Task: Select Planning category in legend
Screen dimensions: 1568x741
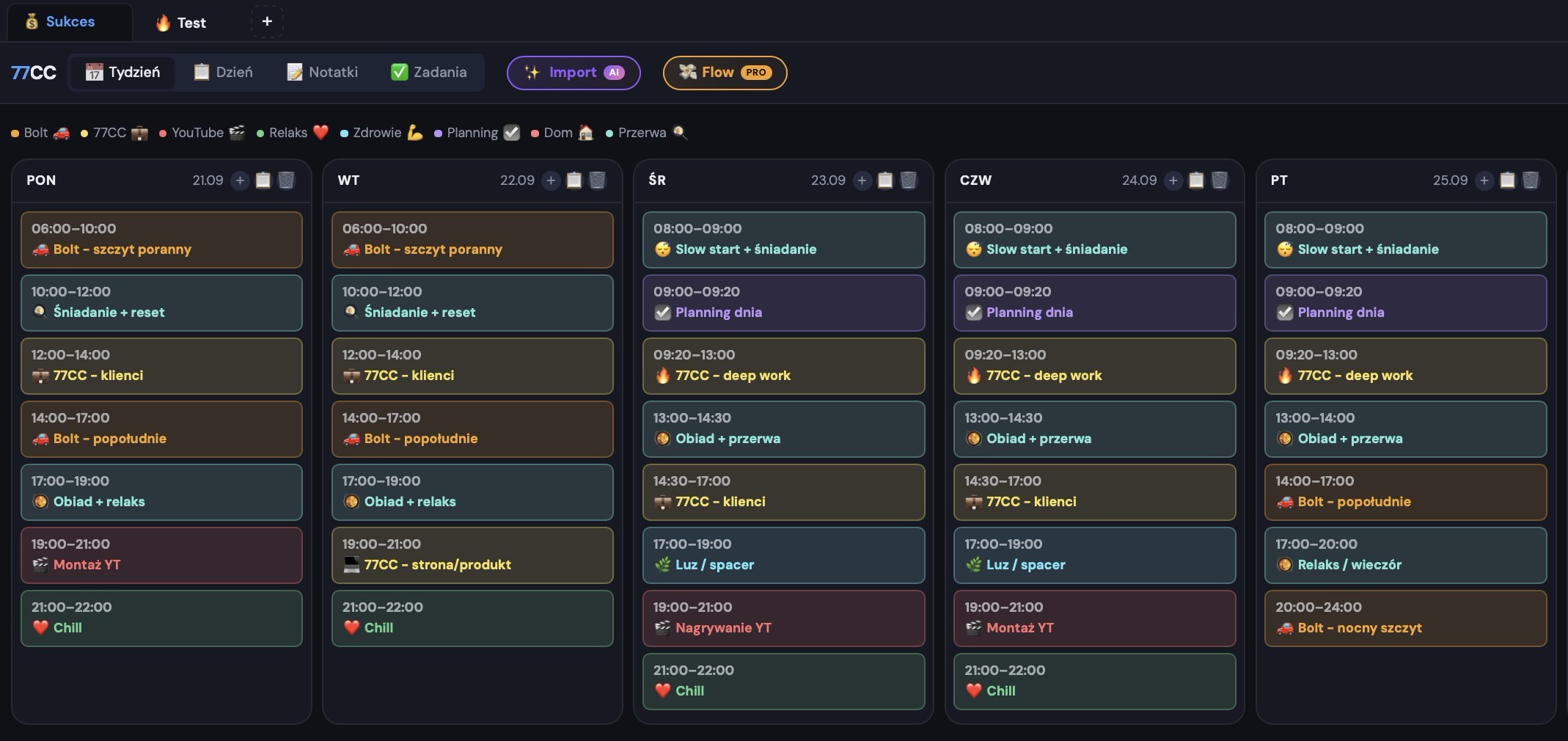Action: pos(477,133)
